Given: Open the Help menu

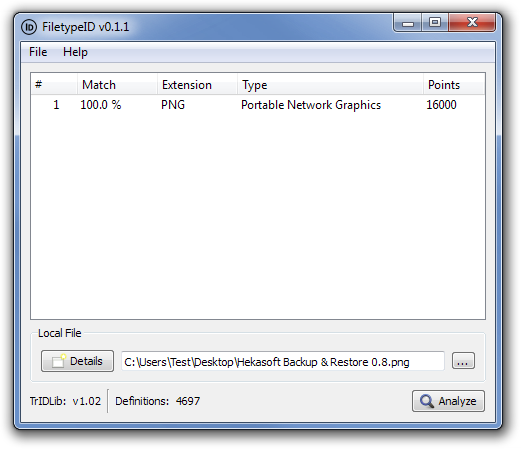Looking at the screenshot, I should [x=75, y=52].
